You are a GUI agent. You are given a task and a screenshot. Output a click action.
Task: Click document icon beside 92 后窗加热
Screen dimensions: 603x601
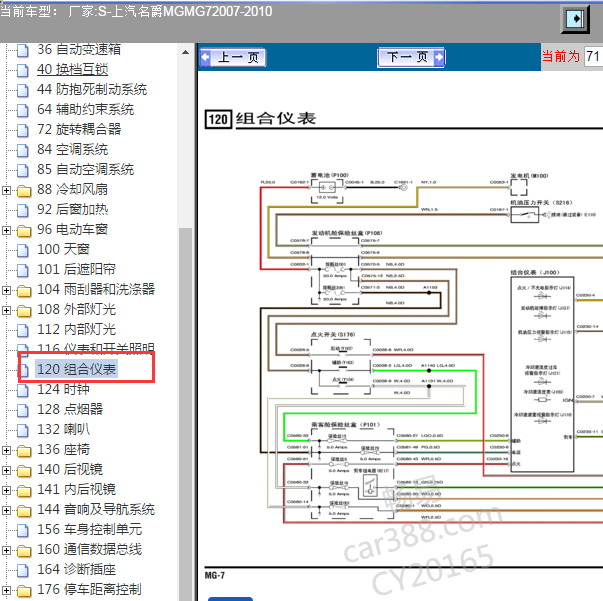tap(23, 210)
